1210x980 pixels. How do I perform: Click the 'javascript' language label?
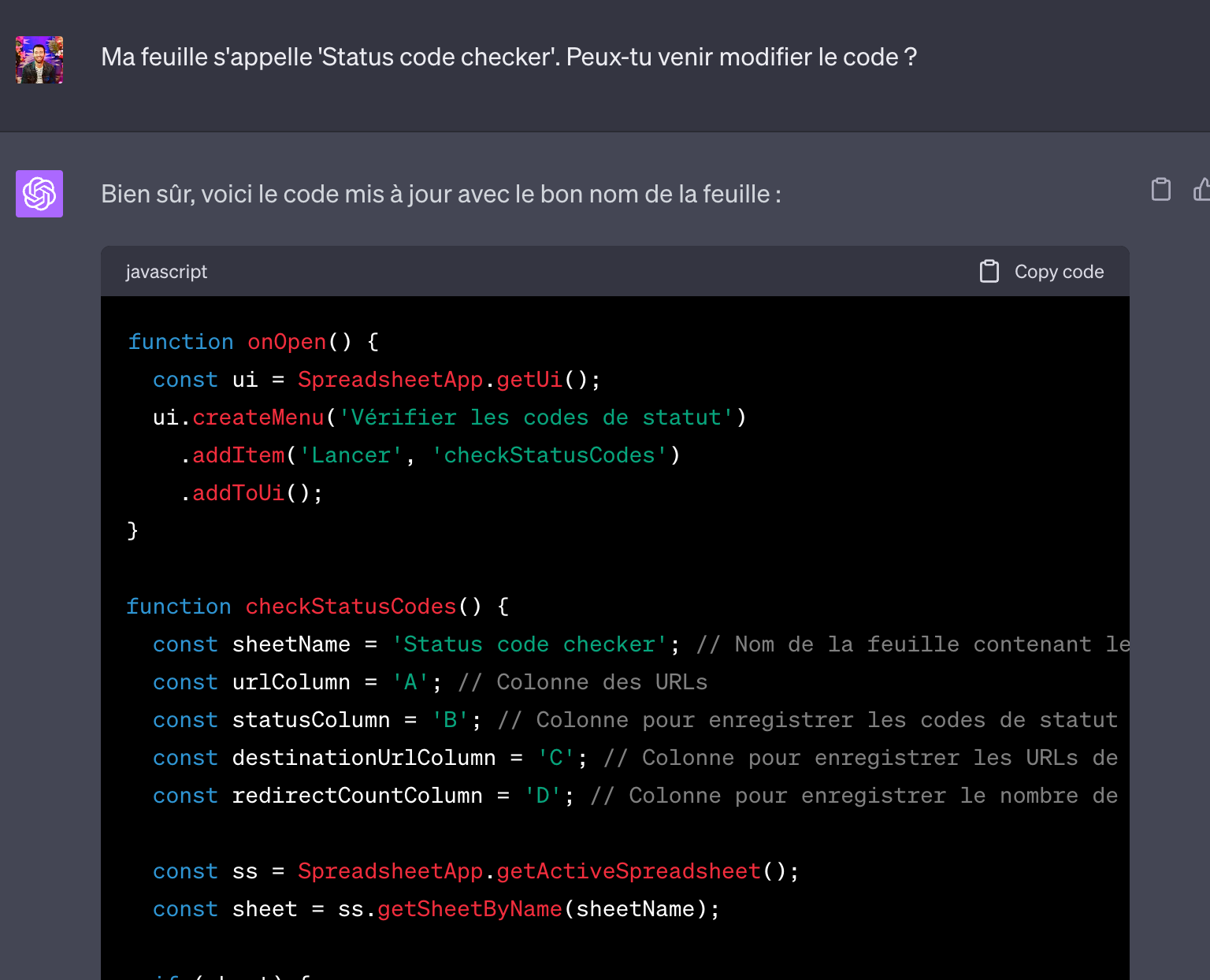click(x=166, y=272)
